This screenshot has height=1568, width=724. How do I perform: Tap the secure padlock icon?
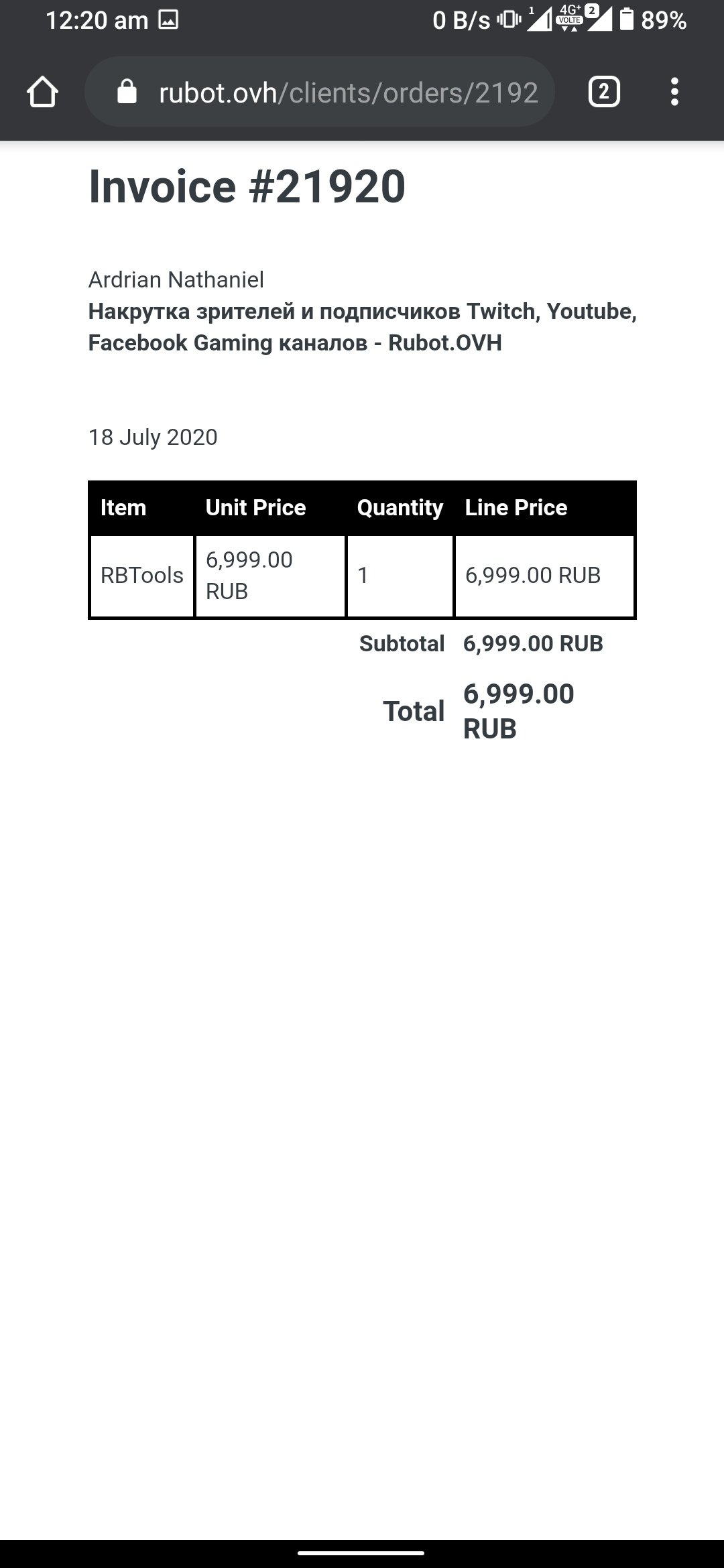[127, 92]
